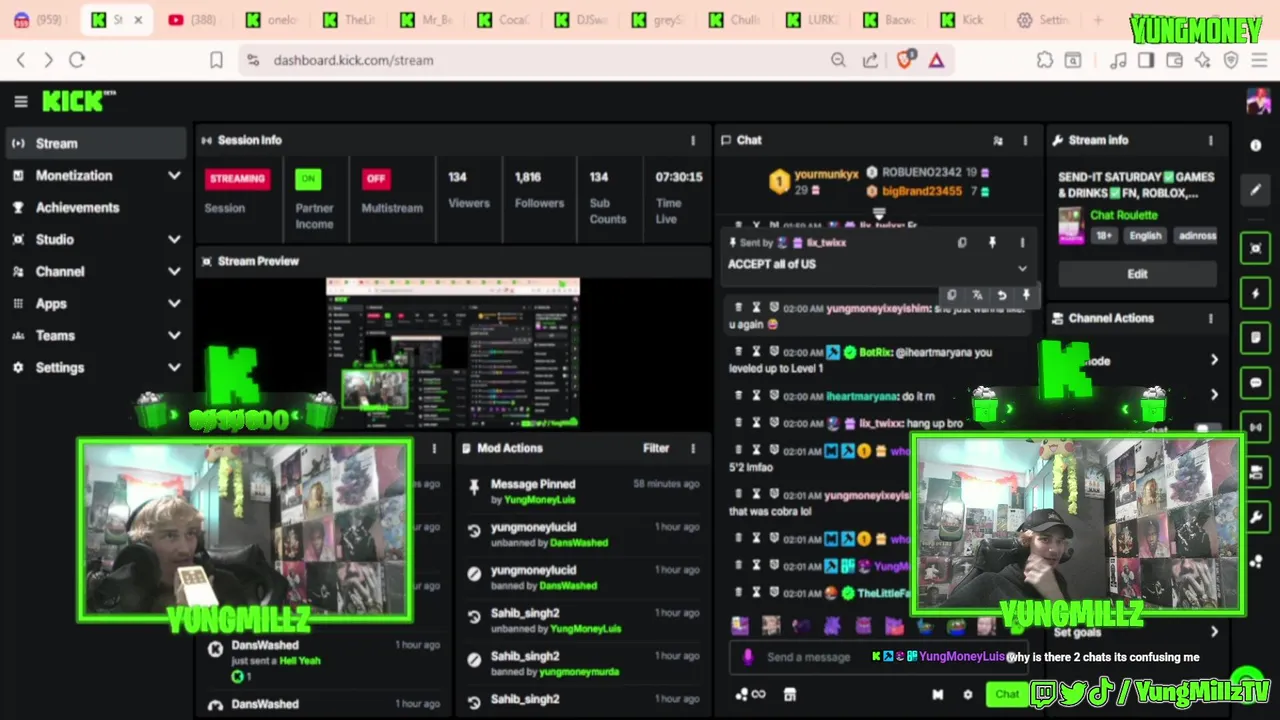Screen dimensions: 1280x720
Task: Open Achievements in the sidebar
Action: coord(96,207)
